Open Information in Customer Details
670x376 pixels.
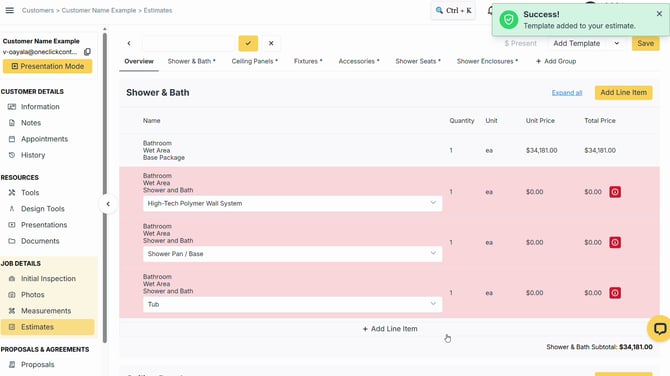point(40,107)
